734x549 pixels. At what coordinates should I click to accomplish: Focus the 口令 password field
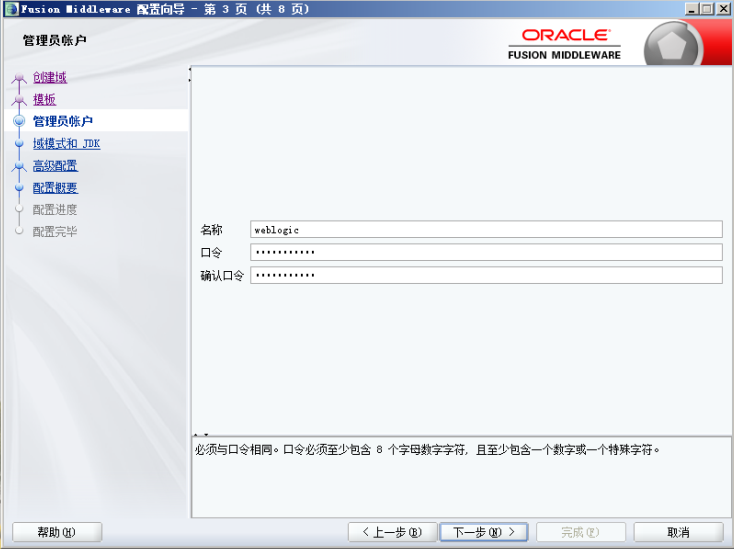tap(485, 253)
